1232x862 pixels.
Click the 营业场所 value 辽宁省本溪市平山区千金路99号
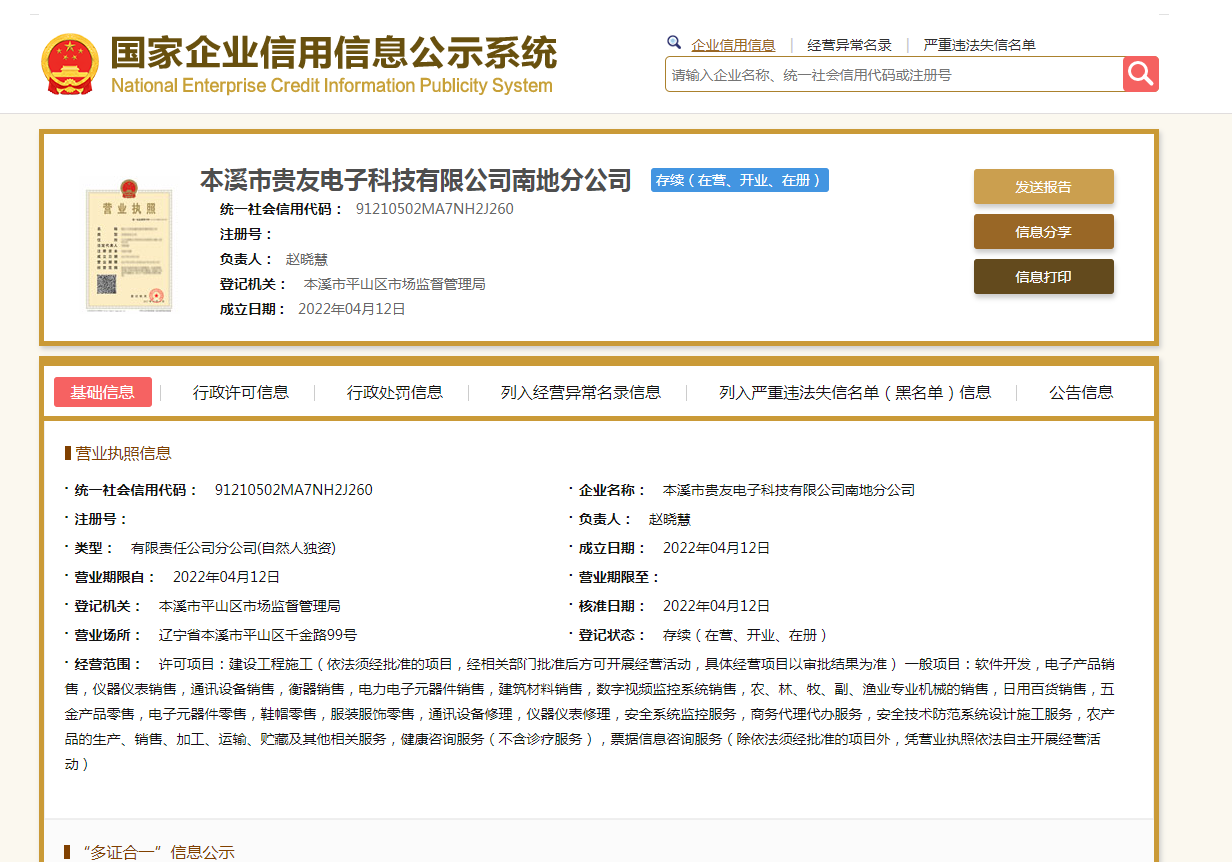[x=258, y=635]
